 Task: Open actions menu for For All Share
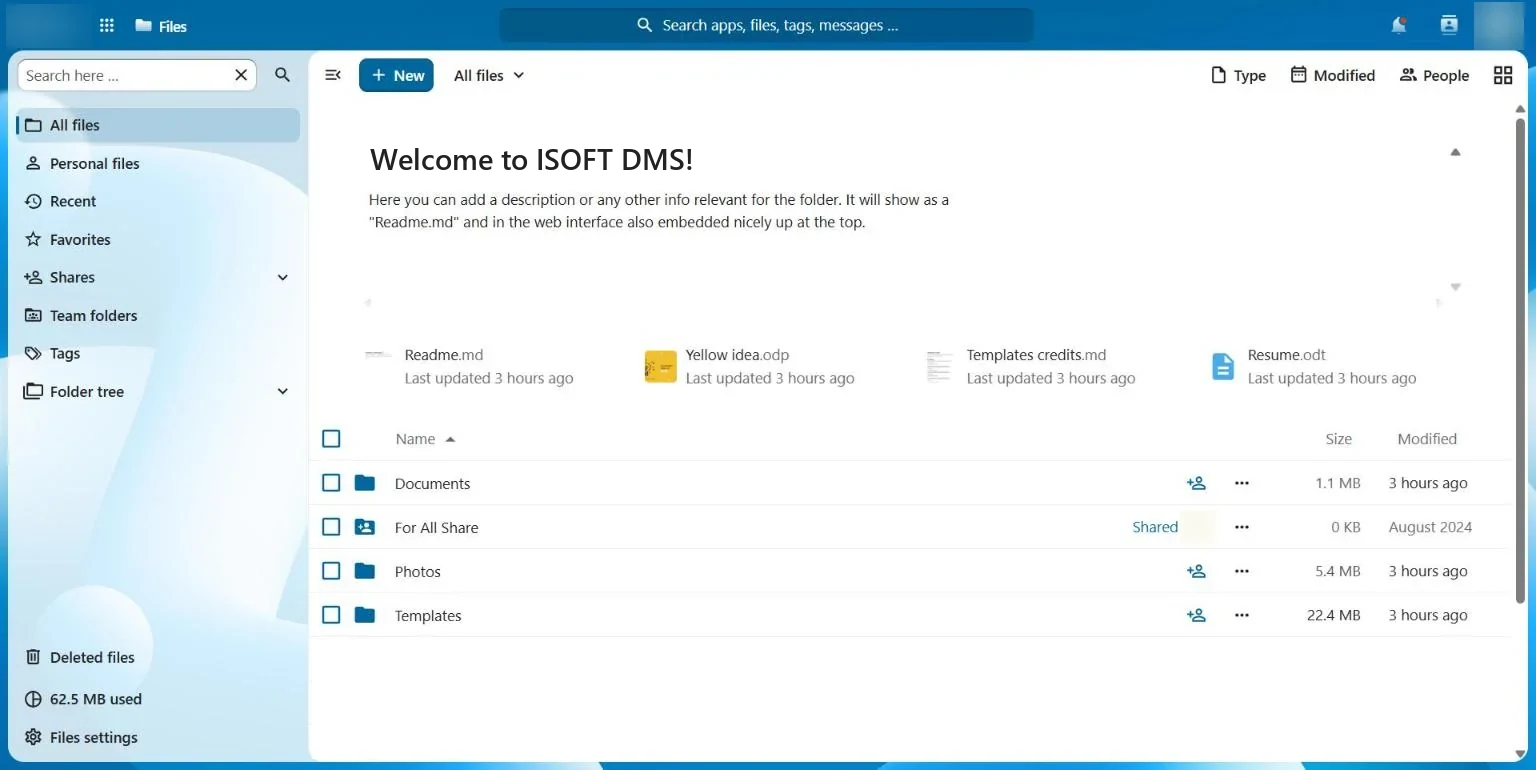coord(1242,527)
